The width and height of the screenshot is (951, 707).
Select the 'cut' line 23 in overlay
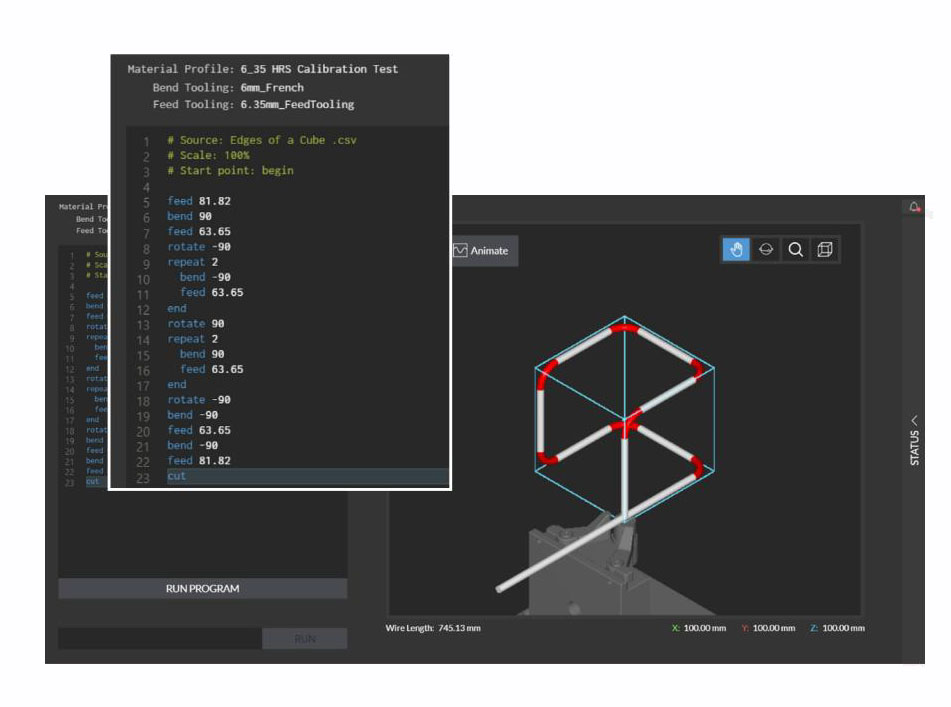[177, 476]
